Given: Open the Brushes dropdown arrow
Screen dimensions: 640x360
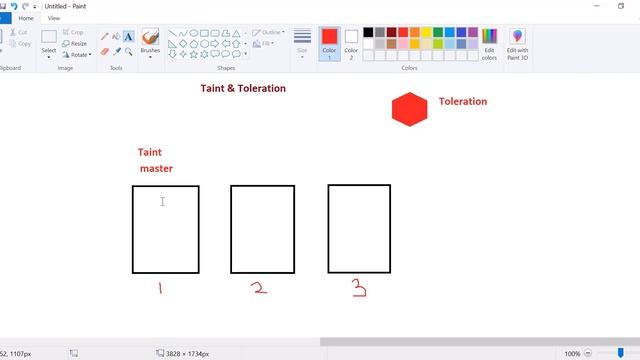Looking at the screenshot, I should (150, 57).
